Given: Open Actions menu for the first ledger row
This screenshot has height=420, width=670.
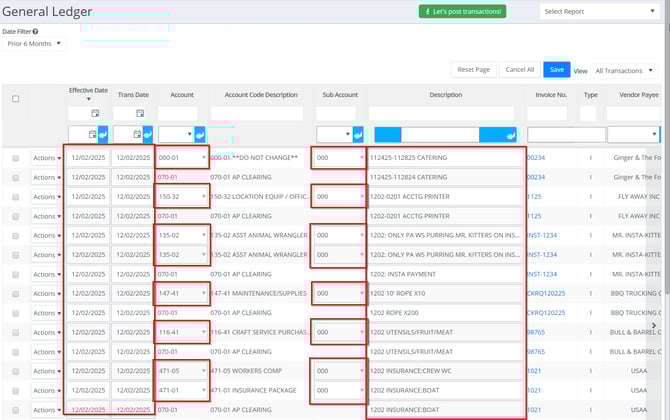Looking at the screenshot, I should [x=46, y=158].
